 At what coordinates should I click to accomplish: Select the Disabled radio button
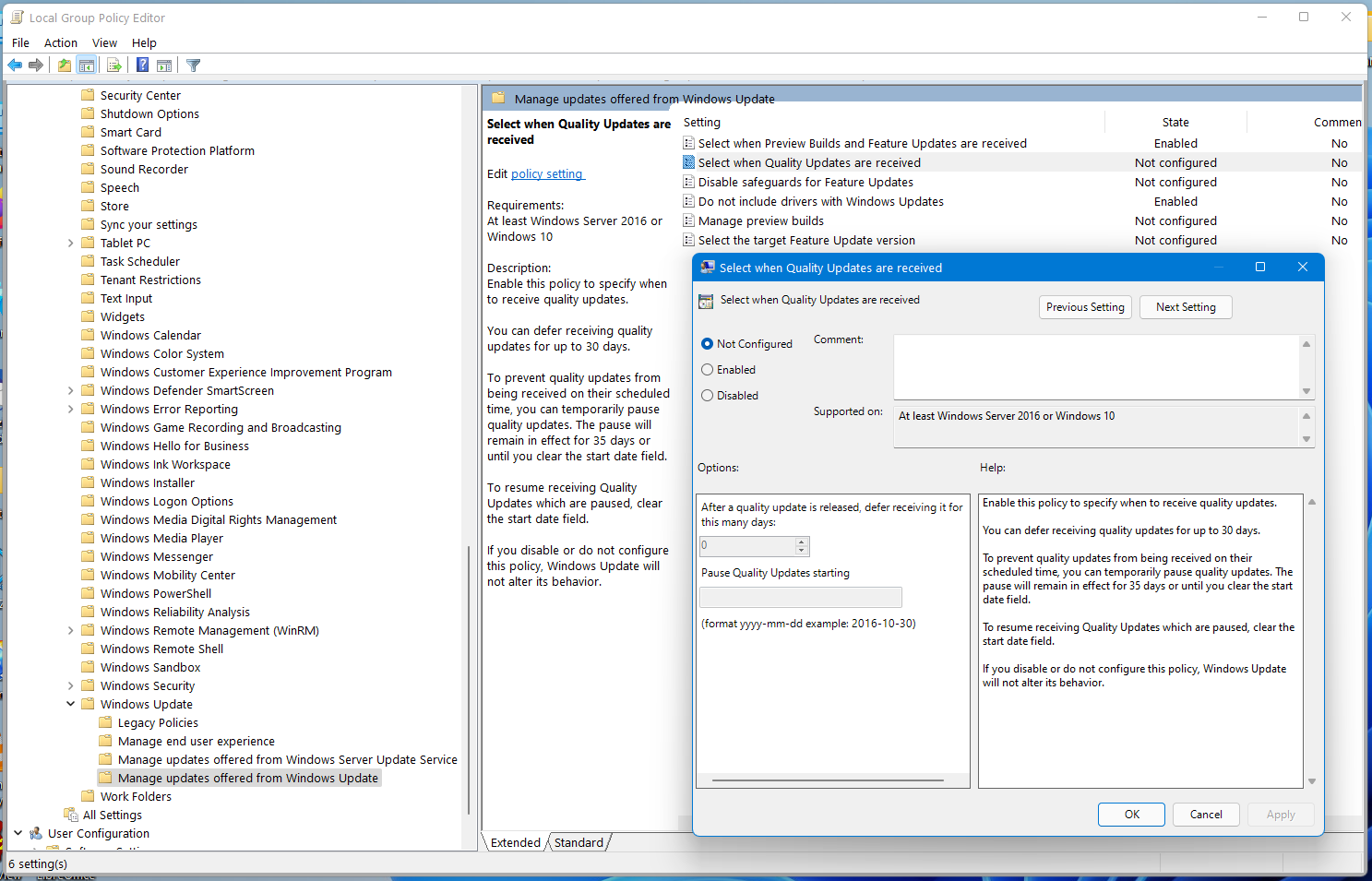[708, 396]
